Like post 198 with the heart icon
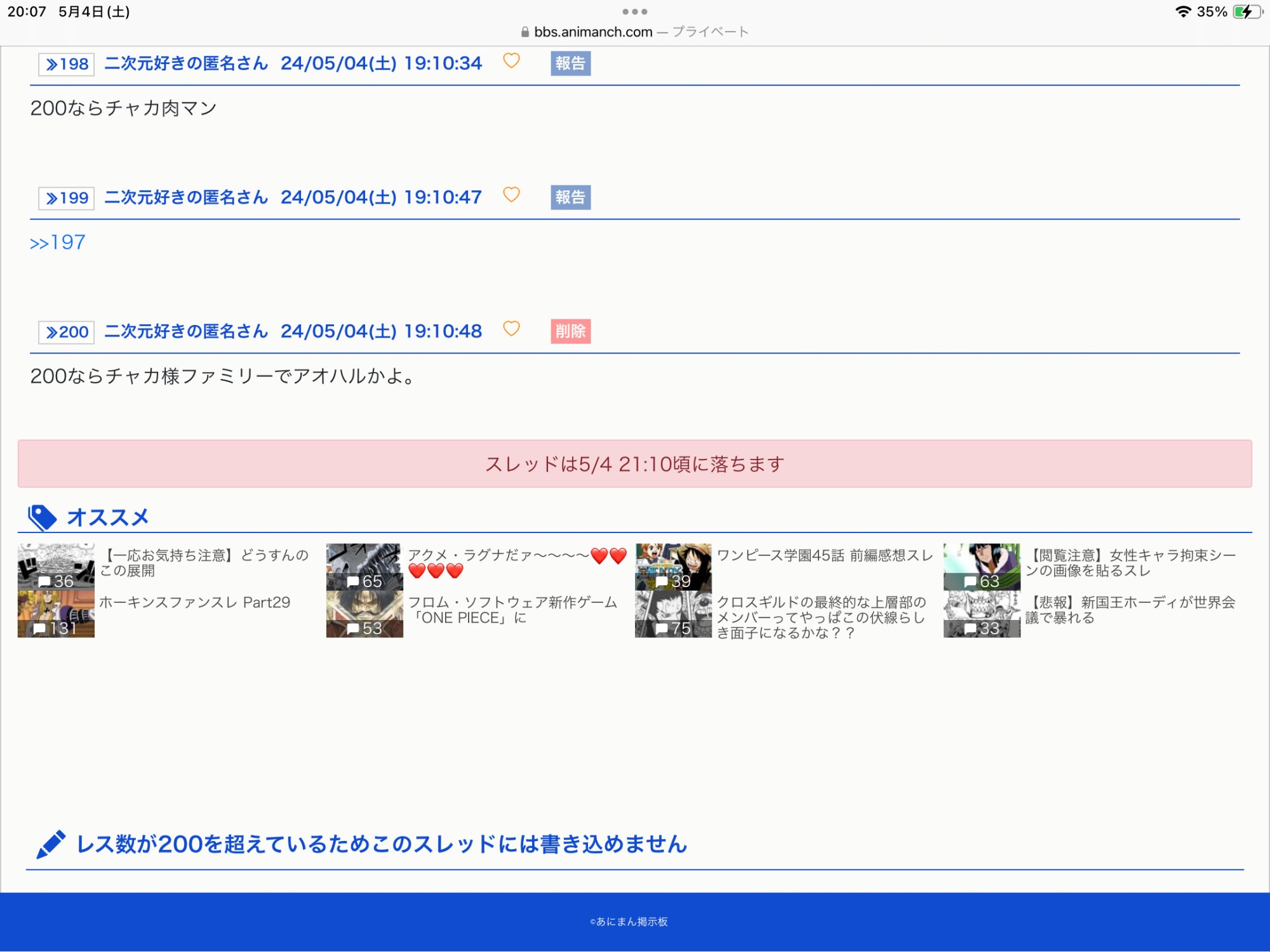This screenshot has height=952, width=1270. pos(511,61)
